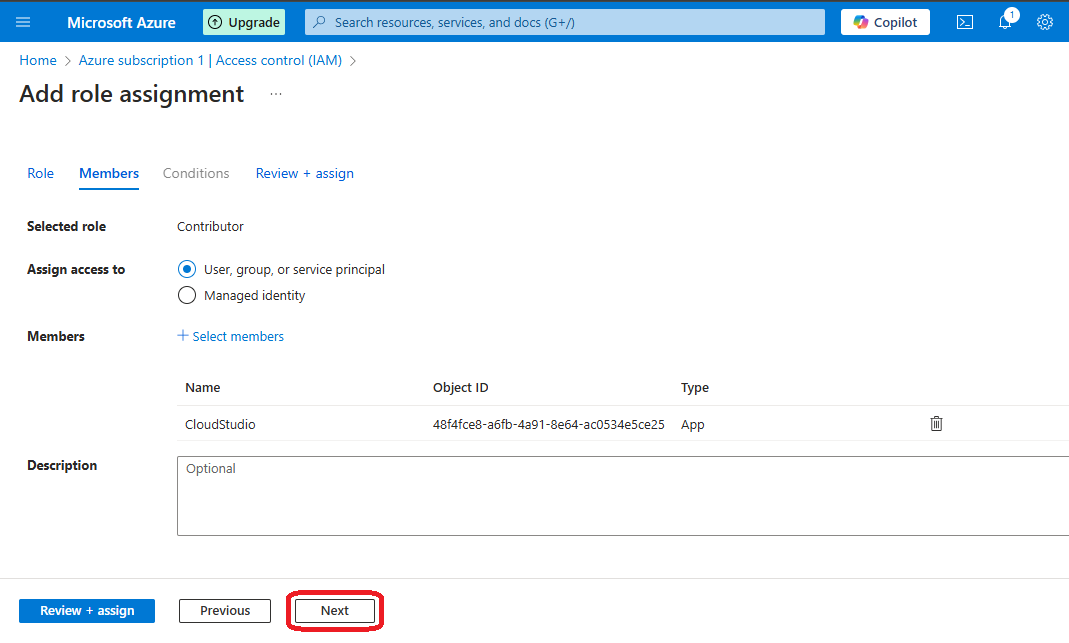Select the Managed identity radio option
The image size is (1069, 643).
(x=186, y=295)
